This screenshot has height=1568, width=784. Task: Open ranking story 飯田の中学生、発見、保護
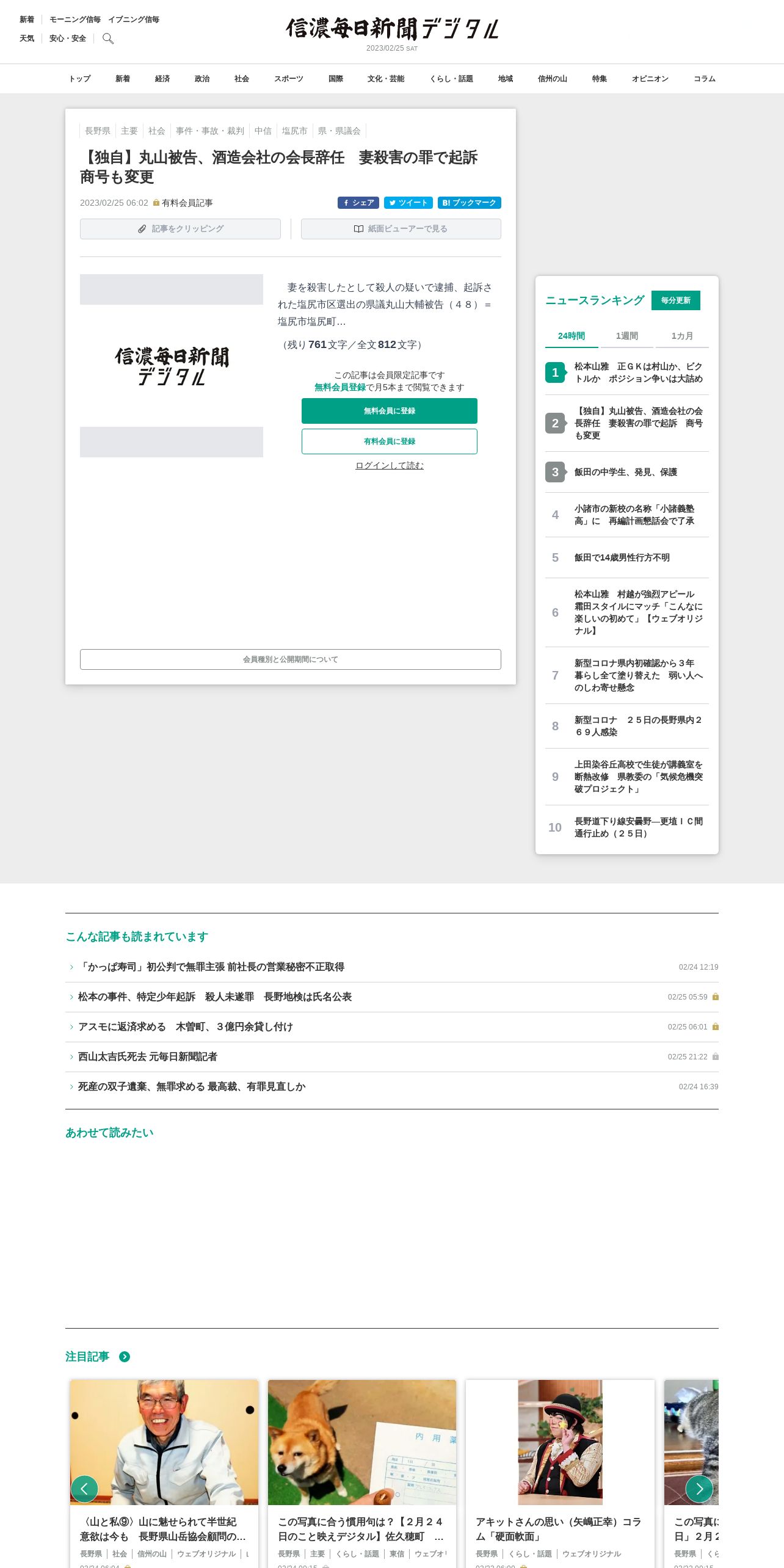626,472
